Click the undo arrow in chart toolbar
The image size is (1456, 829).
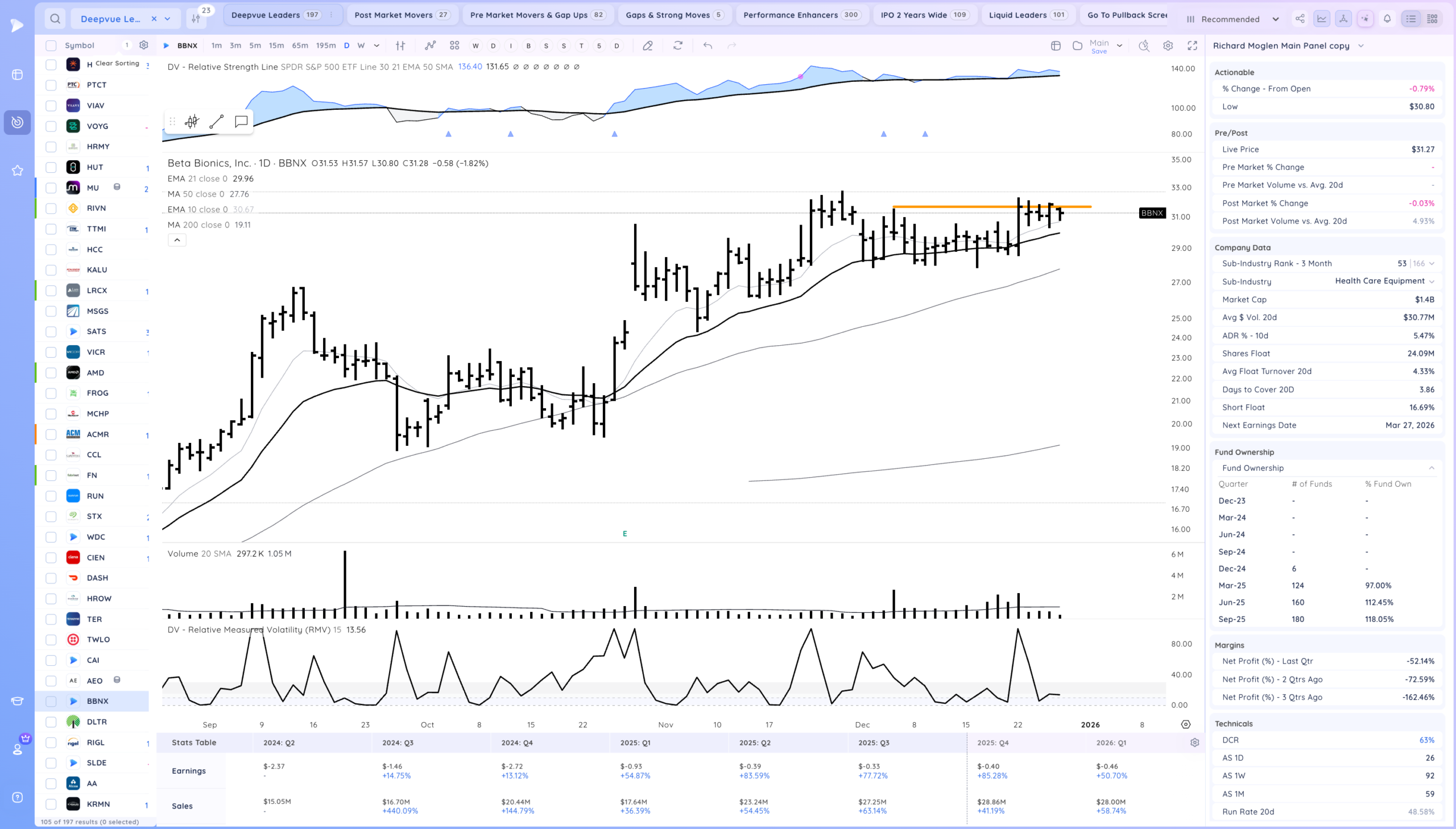pyautogui.click(x=707, y=45)
